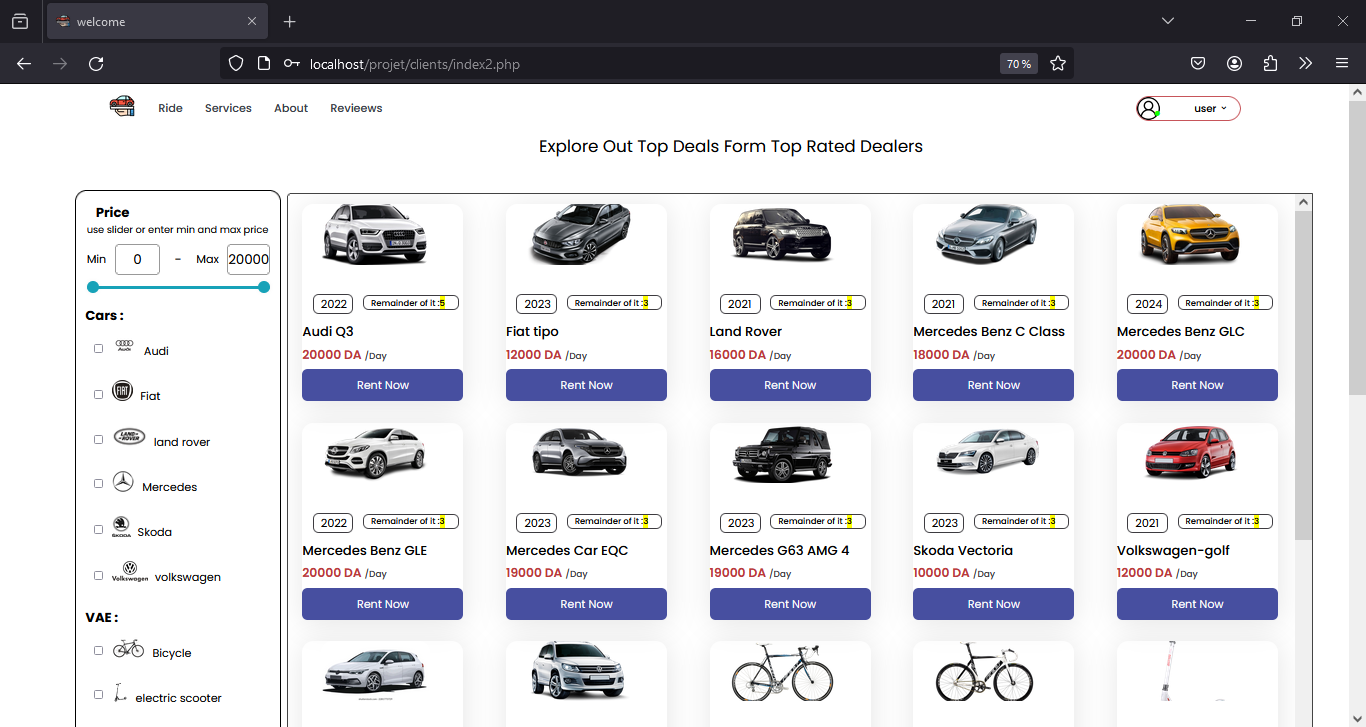This screenshot has height=727, width=1366.
Task: Click the 70% zoom level indicator
Action: click(x=1019, y=64)
